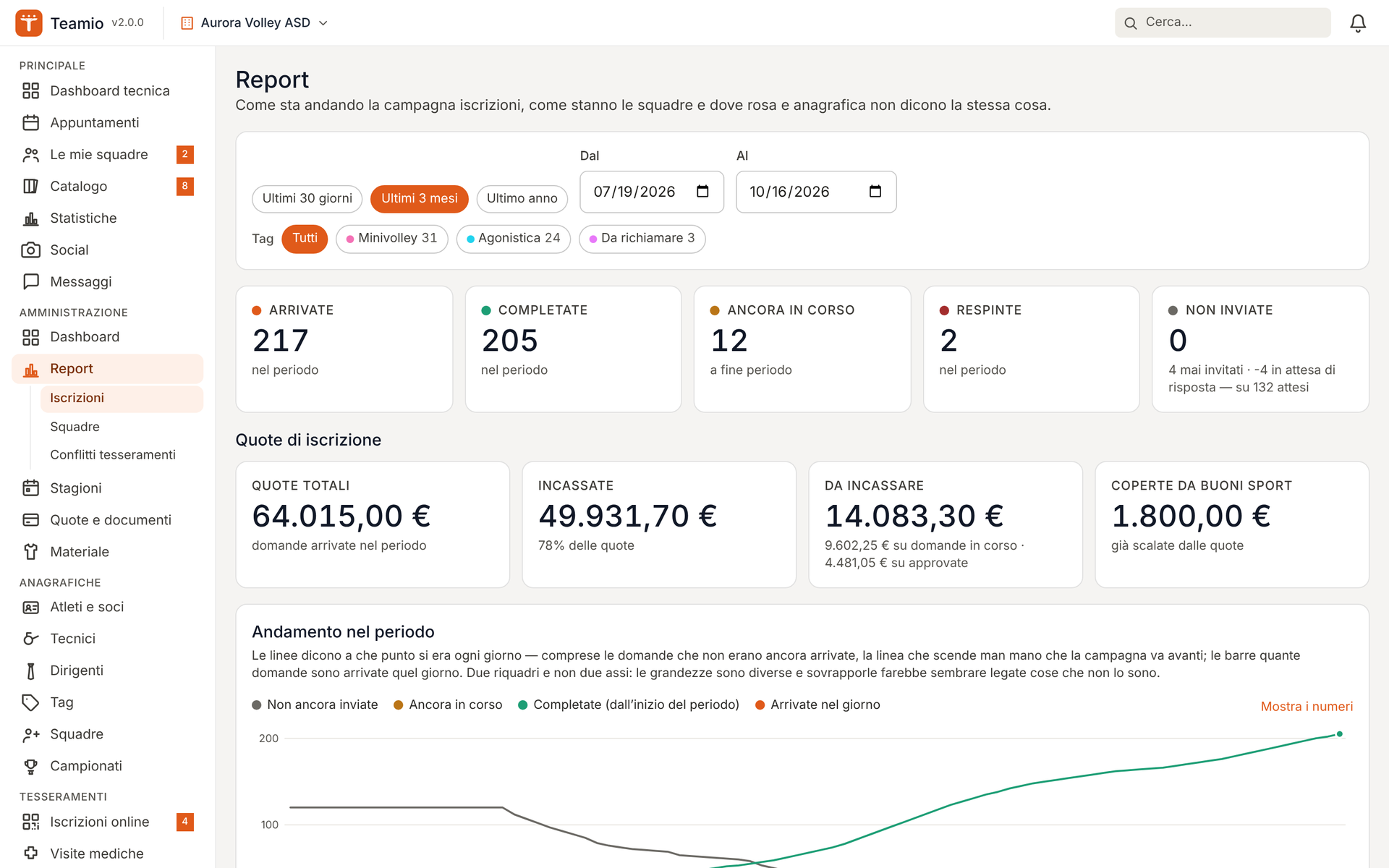
Task: Open the Iscrizioni online page
Action: click(108, 822)
